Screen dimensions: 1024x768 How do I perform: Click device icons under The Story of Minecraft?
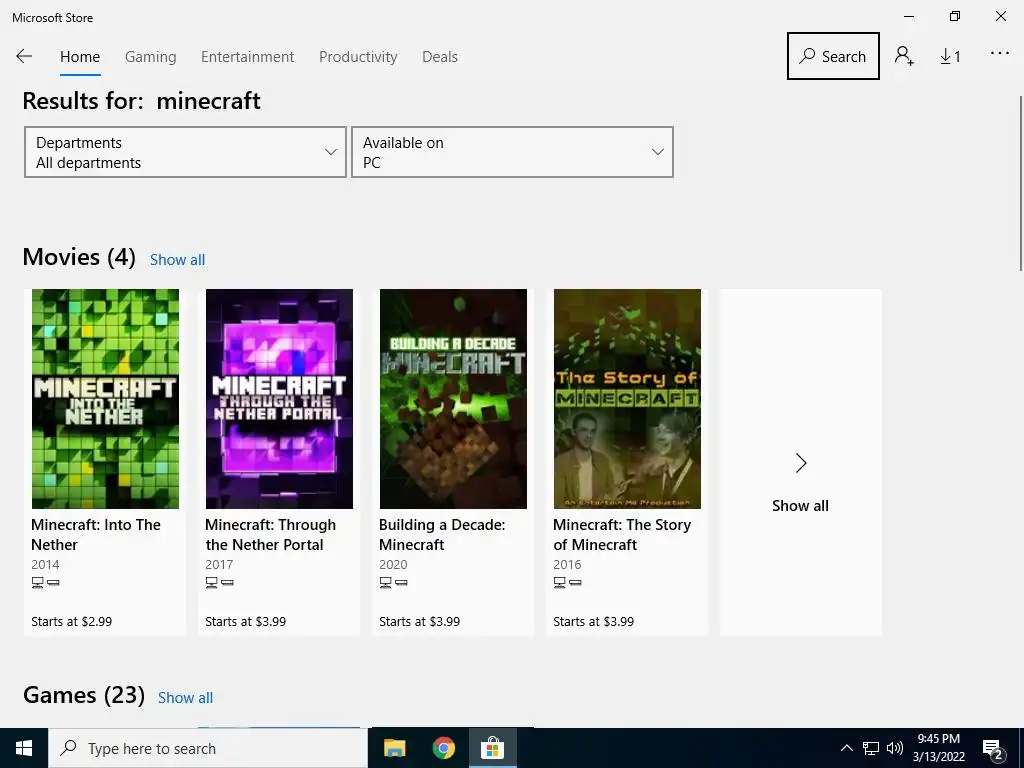tap(568, 582)
